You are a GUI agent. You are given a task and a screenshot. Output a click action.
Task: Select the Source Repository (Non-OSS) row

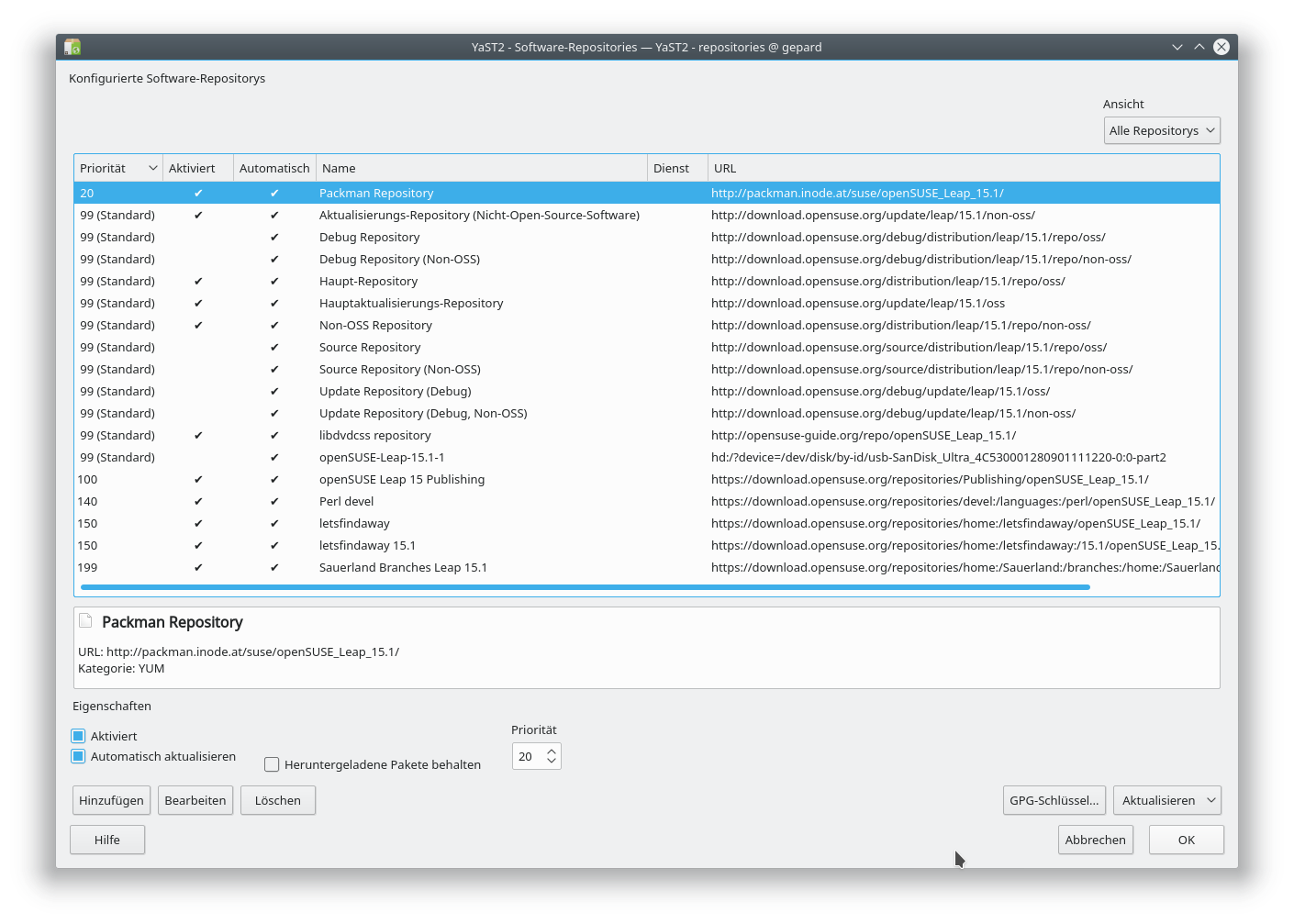point(647,369)
